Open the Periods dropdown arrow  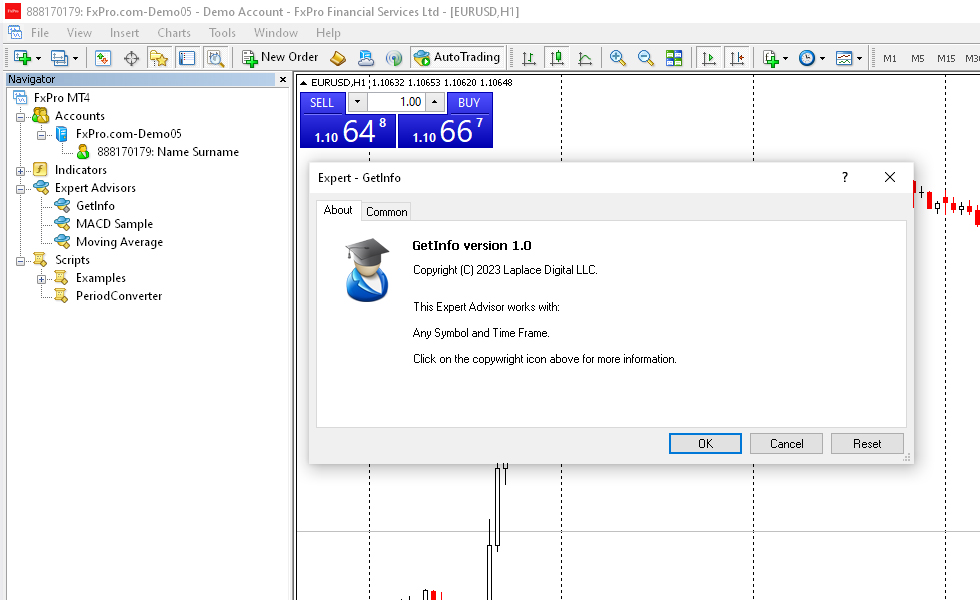pyautogui.click(x=822, y=59)
